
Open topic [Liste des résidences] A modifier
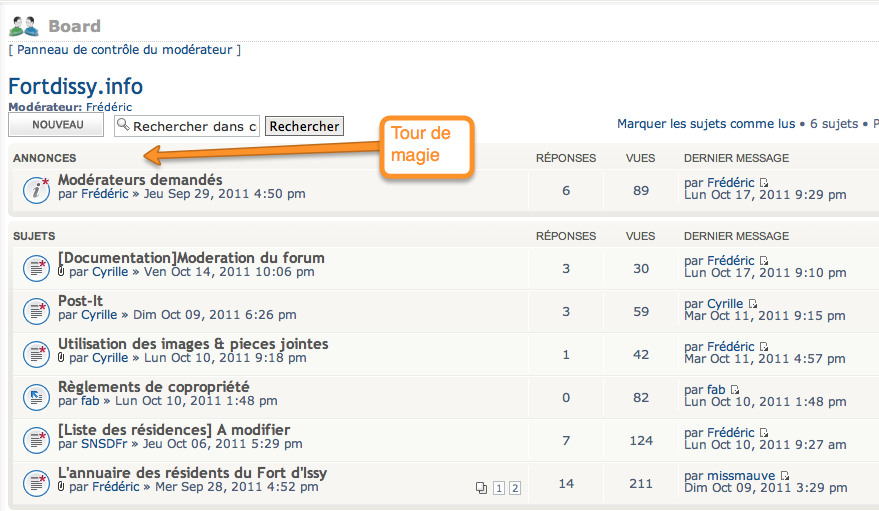[174, 430]
